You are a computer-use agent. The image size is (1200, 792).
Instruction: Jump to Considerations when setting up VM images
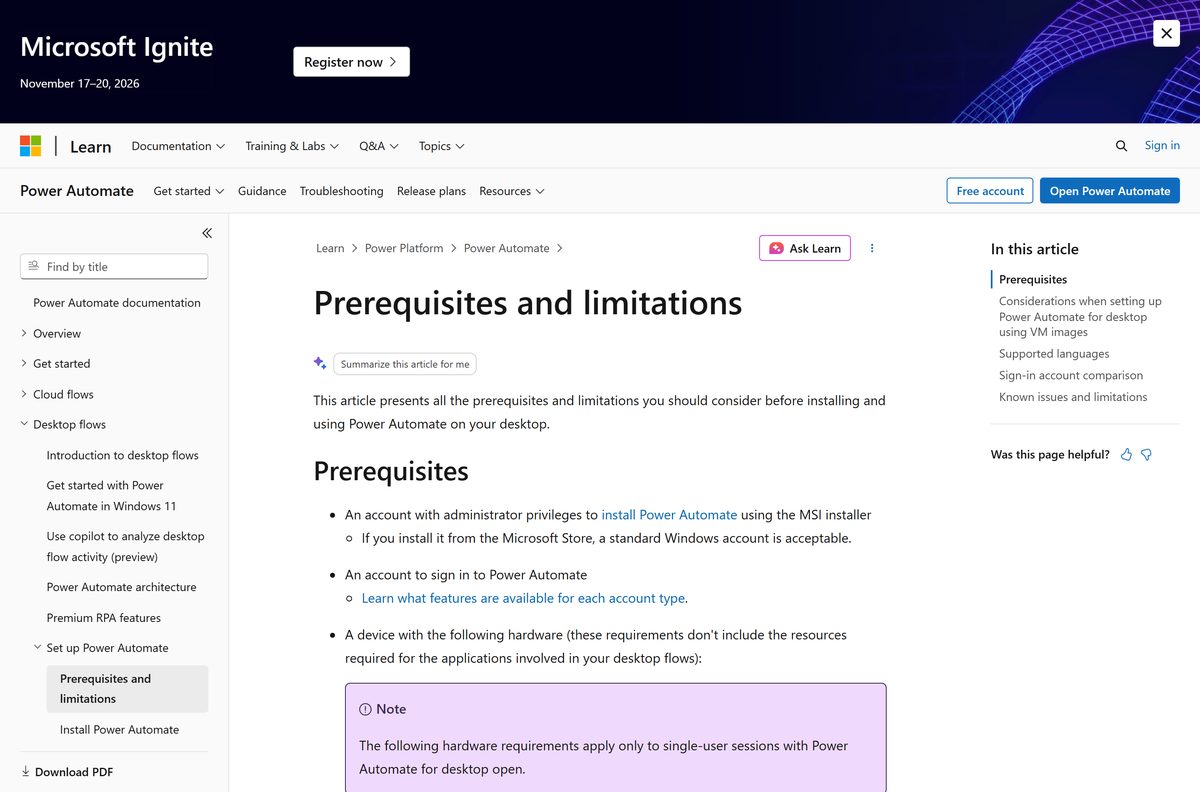pyautogui.click(x=1080, y=317)
